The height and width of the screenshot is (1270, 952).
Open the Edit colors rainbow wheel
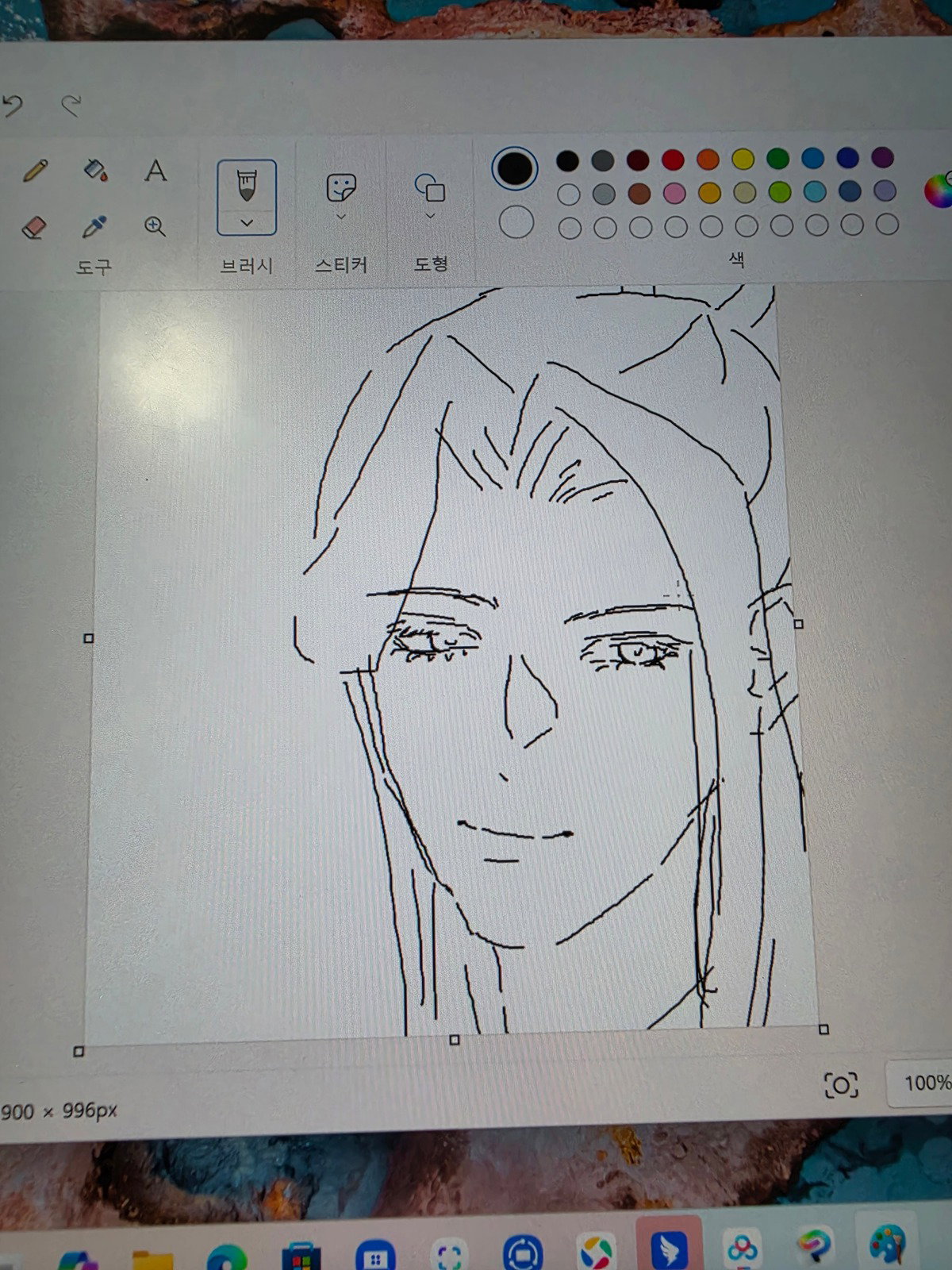tap(939, 190)
